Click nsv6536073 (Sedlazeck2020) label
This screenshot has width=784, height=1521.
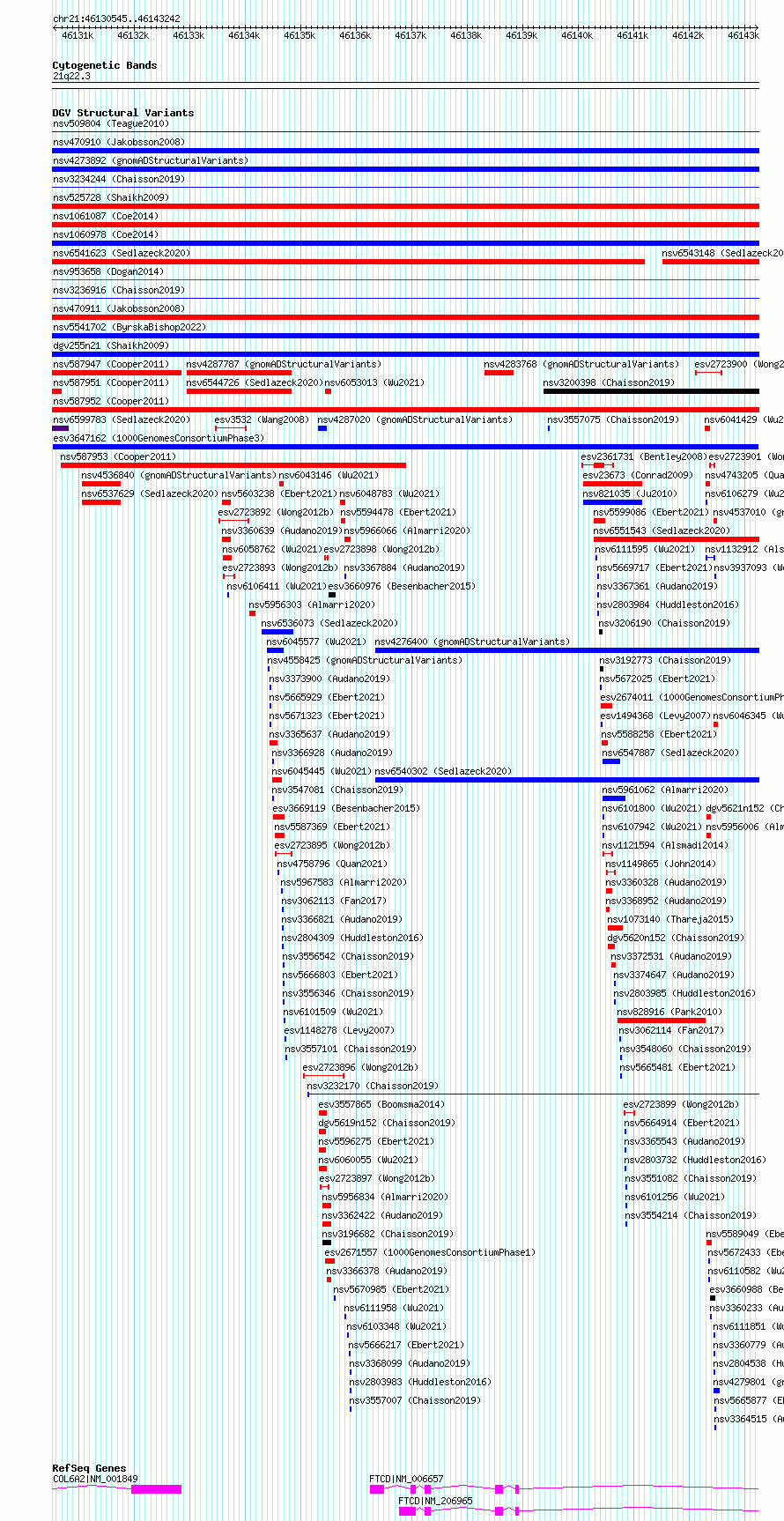click(329, 623)
